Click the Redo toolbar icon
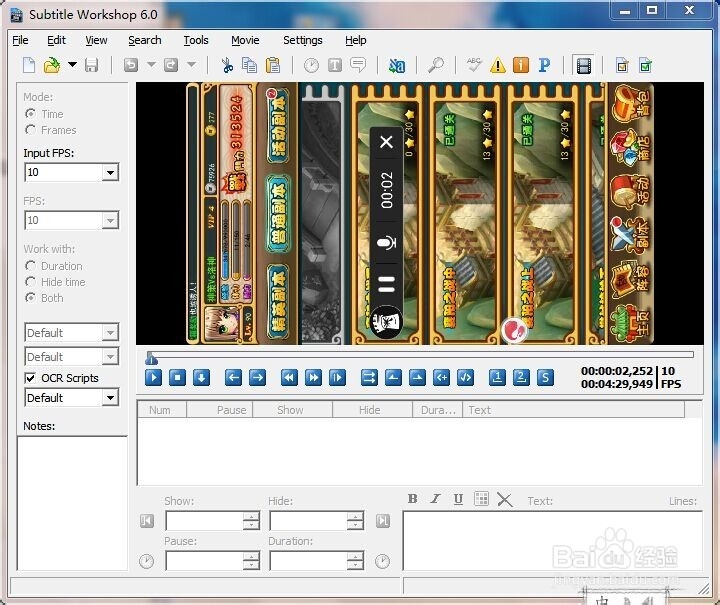 [x=171, y=65]
